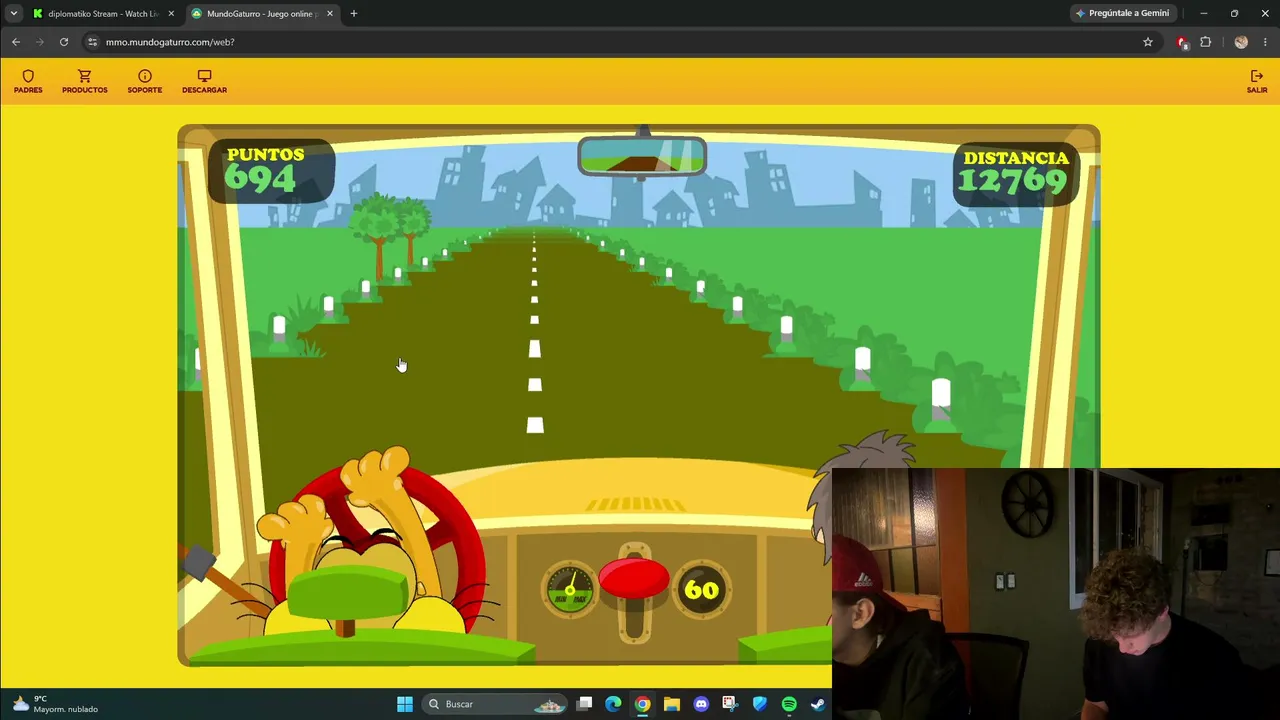Reload the MundoGaturro page
The height and width of the screenshot is (720, 1280).
click(63, 42)
